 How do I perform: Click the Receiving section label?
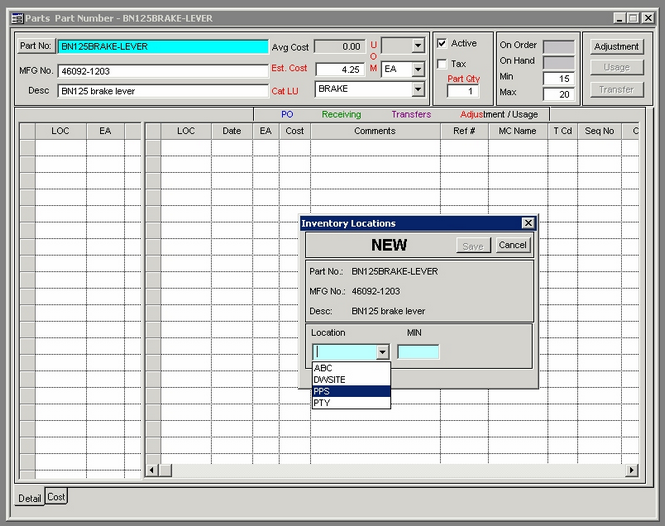click(x=341, y=115)
